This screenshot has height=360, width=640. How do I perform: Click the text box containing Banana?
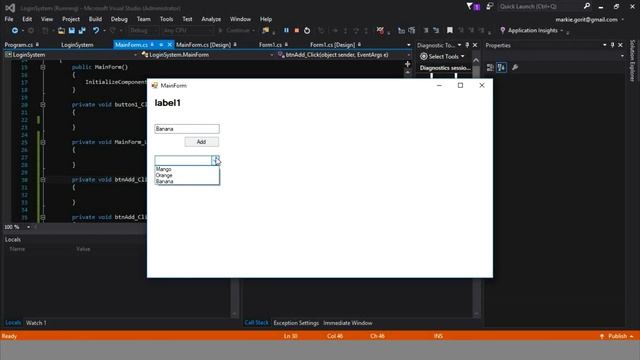187,129
